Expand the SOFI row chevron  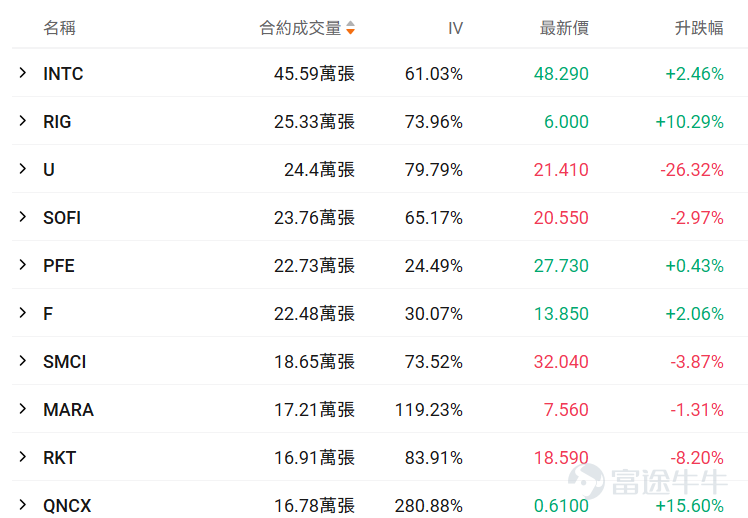coord(22,217)
